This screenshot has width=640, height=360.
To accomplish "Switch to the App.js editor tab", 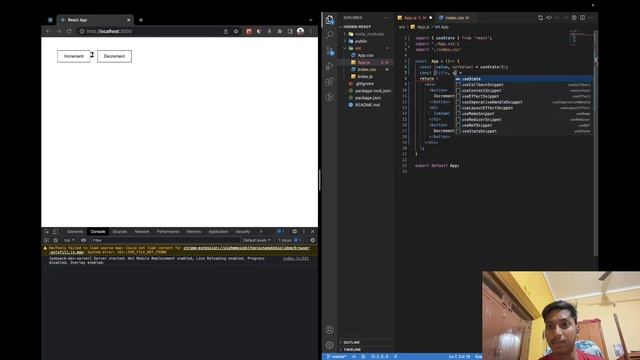I will pyautogui.click(x=414, y=18).
